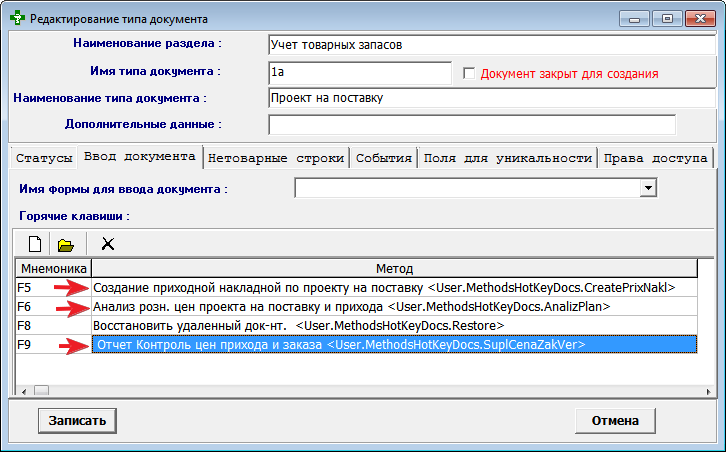Select the F8 mnemonic cell
This screenshot has height=452, width=726.
click(54, 326)
